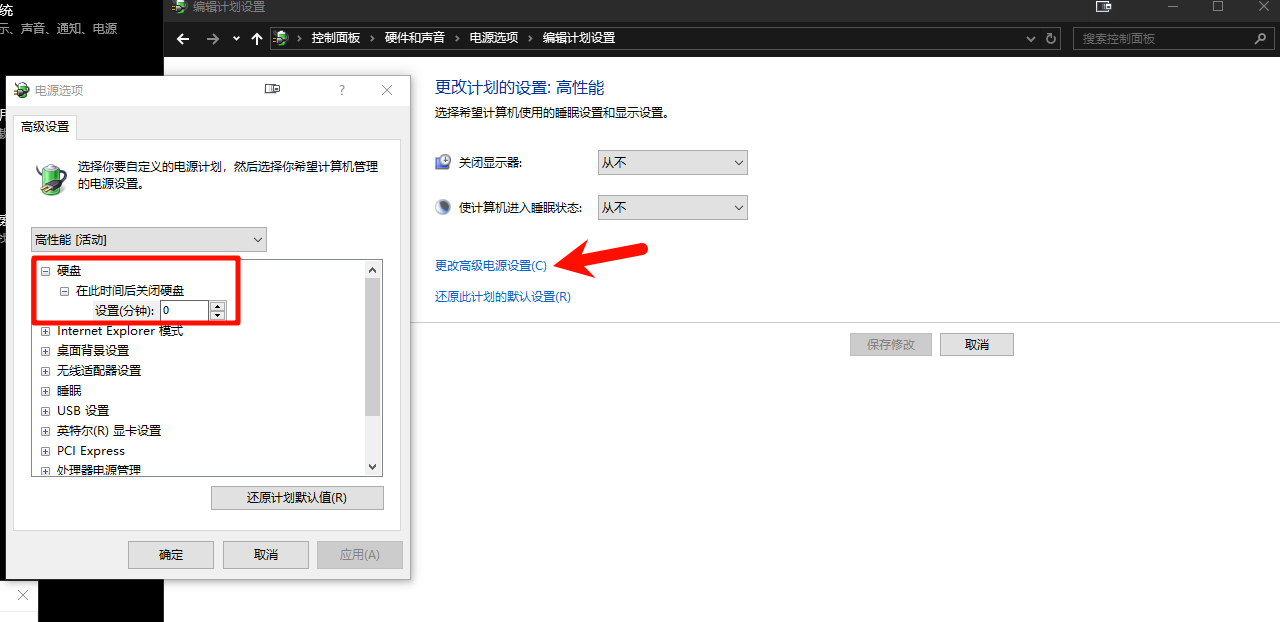Open the 高性能 [活动] plan dropdown
This screenshot has width=1280, height=622.
point(149,239)
